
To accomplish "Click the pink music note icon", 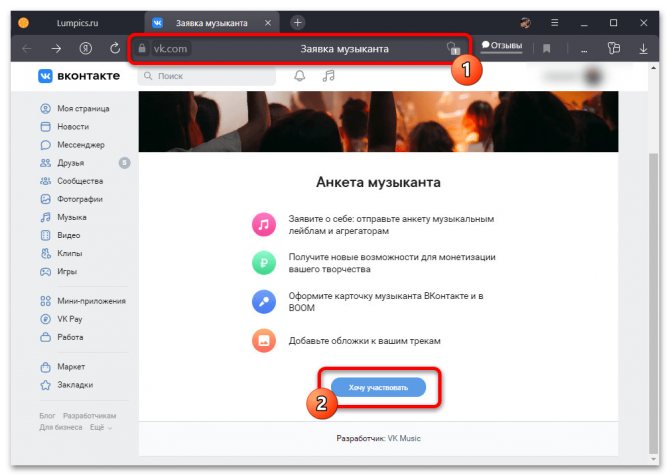I will (x=264, y=224).
